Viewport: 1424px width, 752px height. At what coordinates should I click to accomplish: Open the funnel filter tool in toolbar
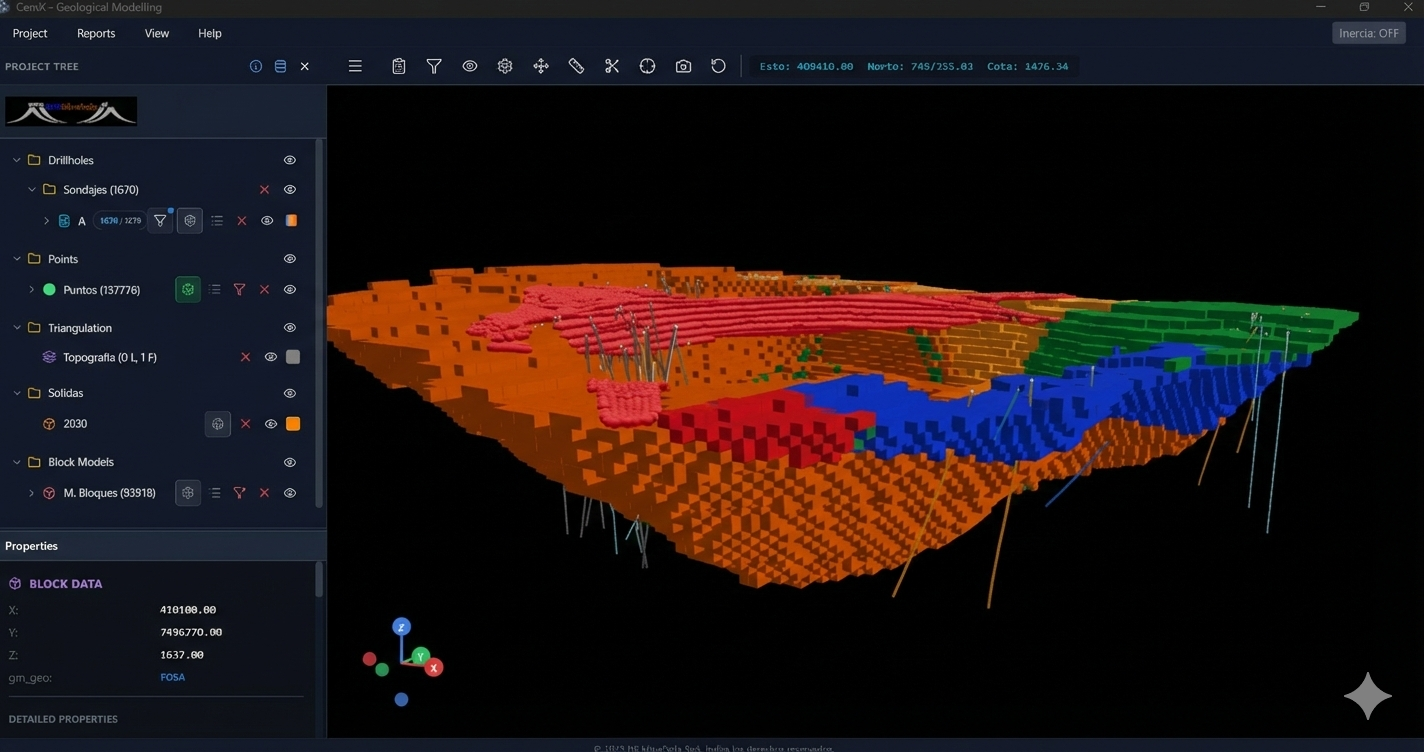[434, 66]
